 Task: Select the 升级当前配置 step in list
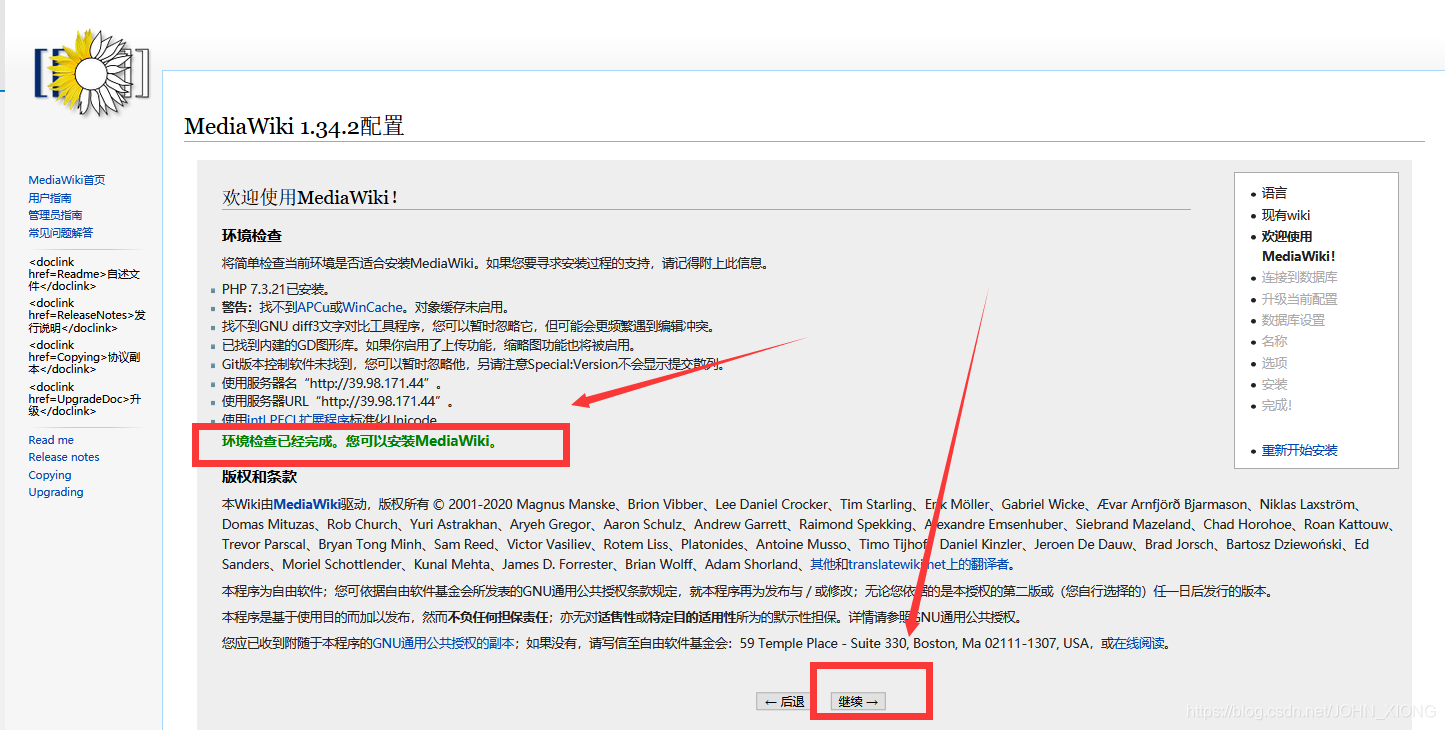[1299, 300]
